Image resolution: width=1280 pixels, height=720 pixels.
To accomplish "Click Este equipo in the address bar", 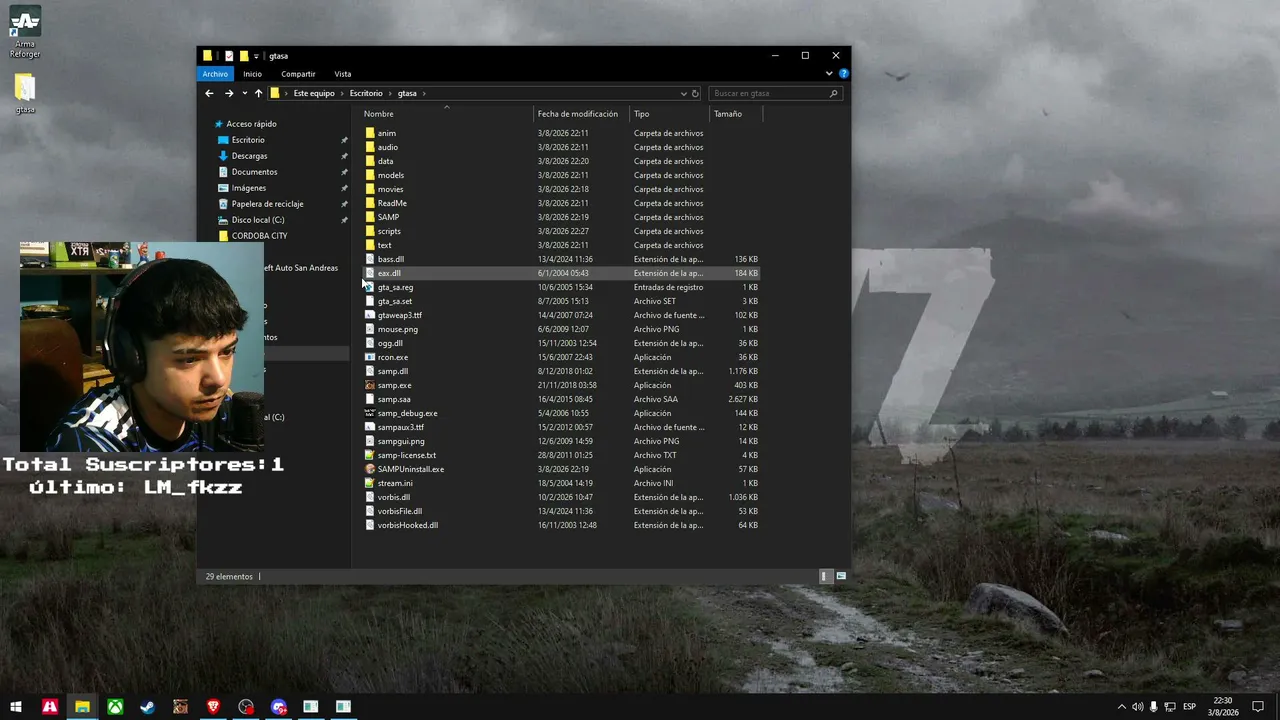I will click(x=314, y=93).
